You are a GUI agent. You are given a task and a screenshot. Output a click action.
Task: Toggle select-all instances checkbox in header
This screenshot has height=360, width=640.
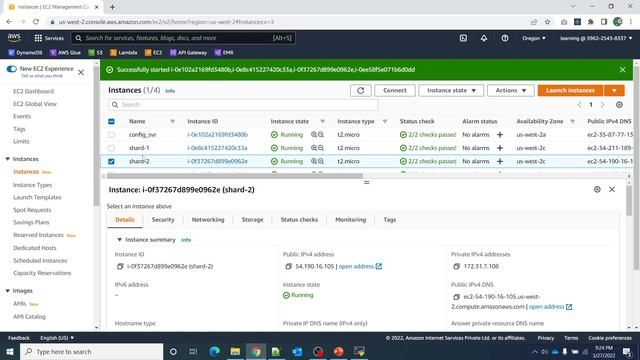pos(111,122)
